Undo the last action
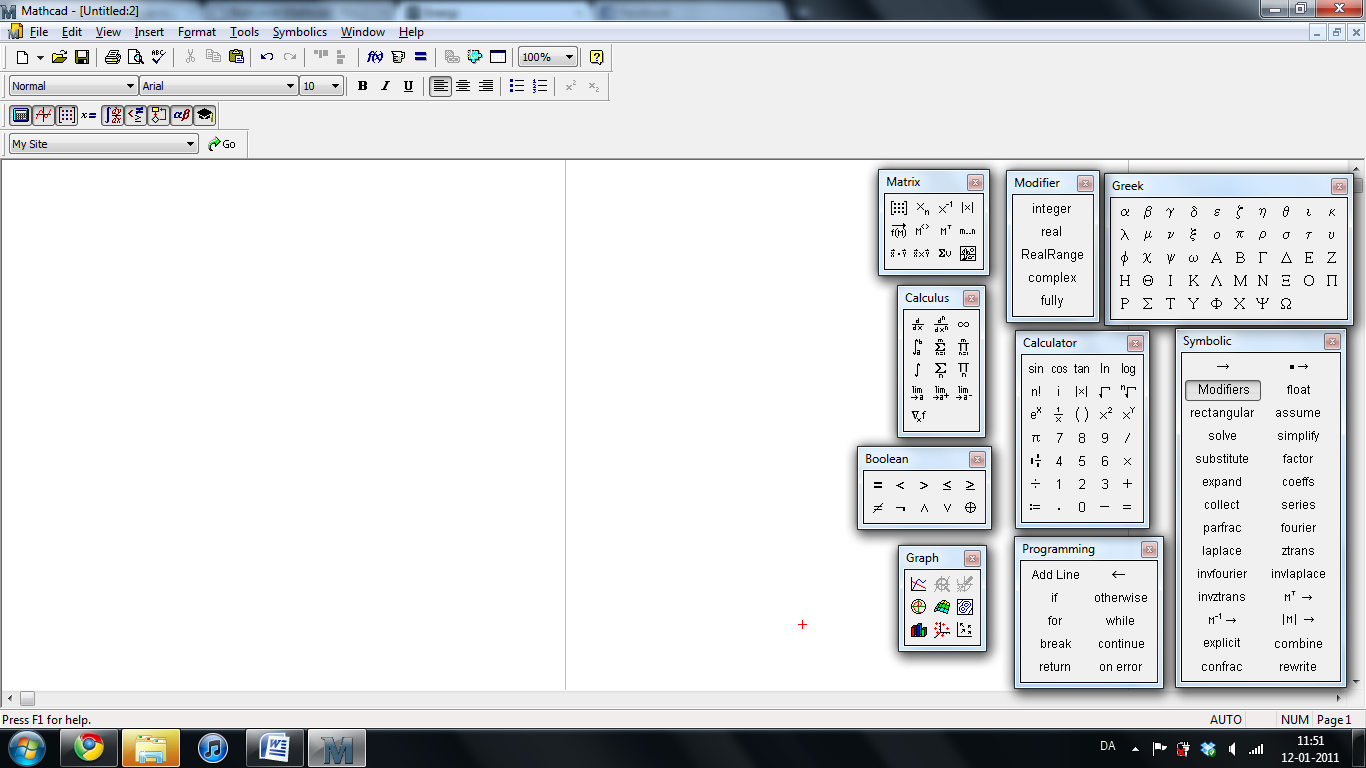The width and height of the screenshot is (1366, 768). [x=267, y=57]
